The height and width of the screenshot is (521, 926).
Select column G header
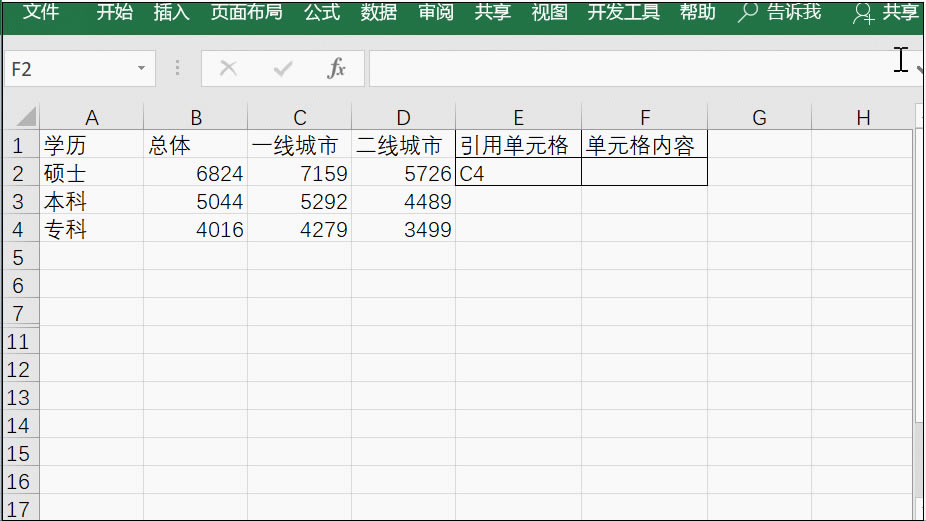coord(759,117)
